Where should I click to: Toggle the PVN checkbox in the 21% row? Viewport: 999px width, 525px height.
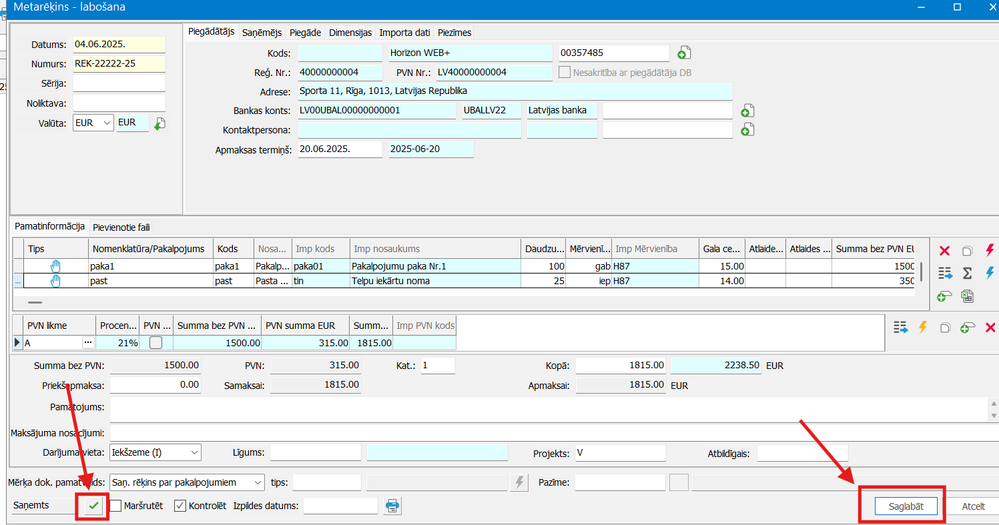pos(155,343)
